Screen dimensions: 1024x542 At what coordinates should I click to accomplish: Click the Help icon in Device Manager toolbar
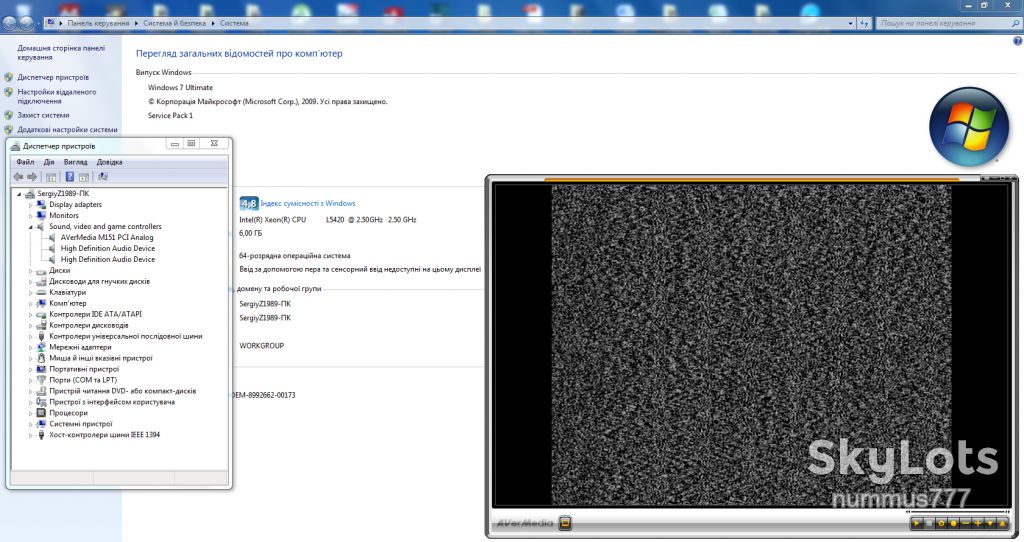tap(69, 177)
